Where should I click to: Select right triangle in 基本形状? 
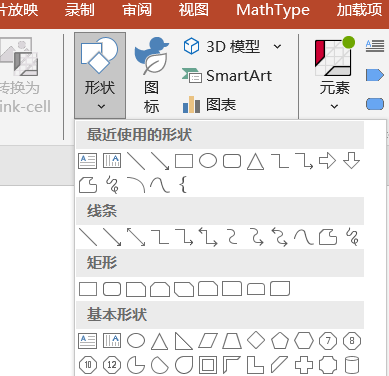coord(184,341)
